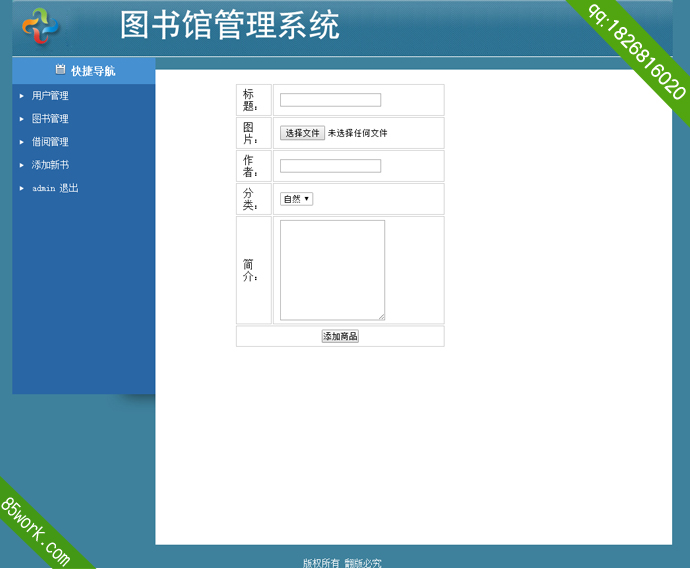Click the 退出 logout link

pyautogui.click(x=69, y=188)
